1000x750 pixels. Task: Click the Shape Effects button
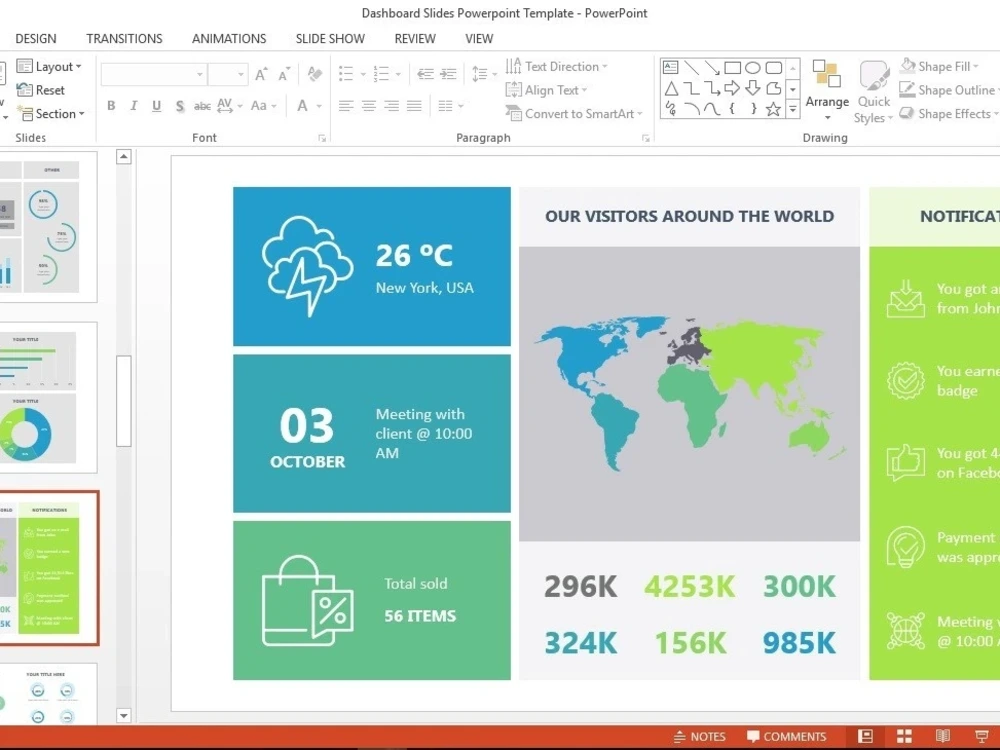[949, 114]
